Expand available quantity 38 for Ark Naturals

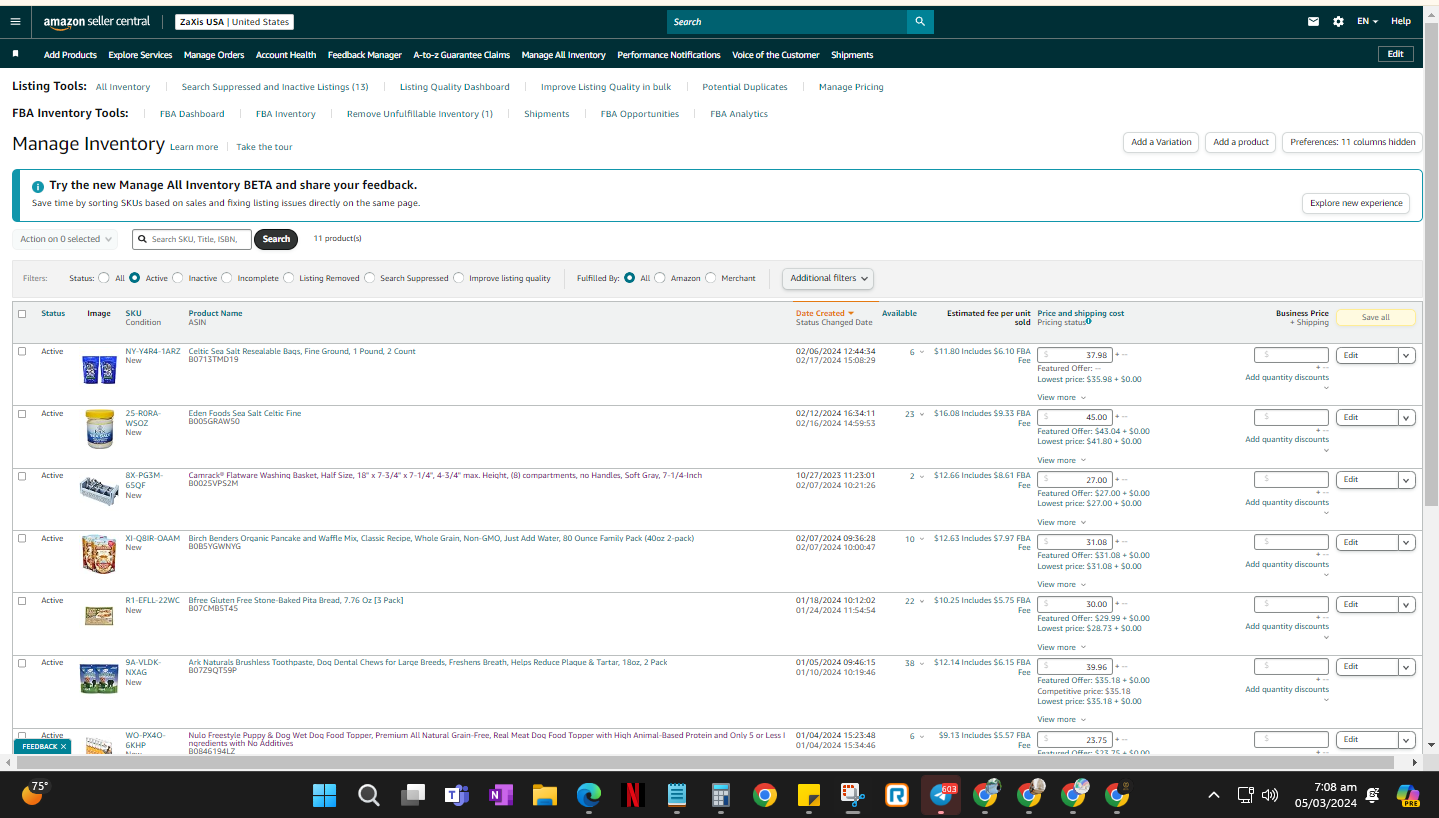915,663
